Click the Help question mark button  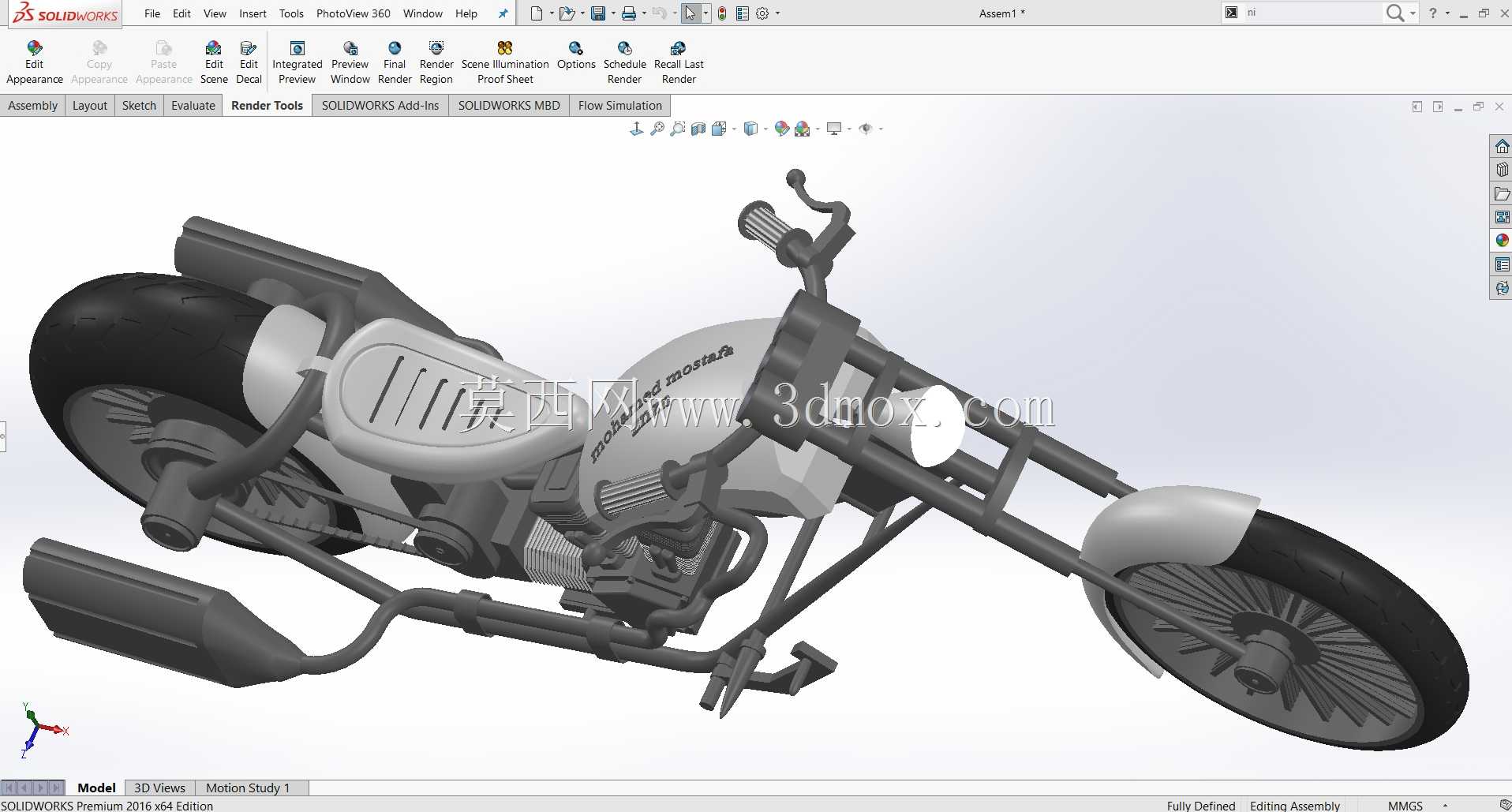1433,13
